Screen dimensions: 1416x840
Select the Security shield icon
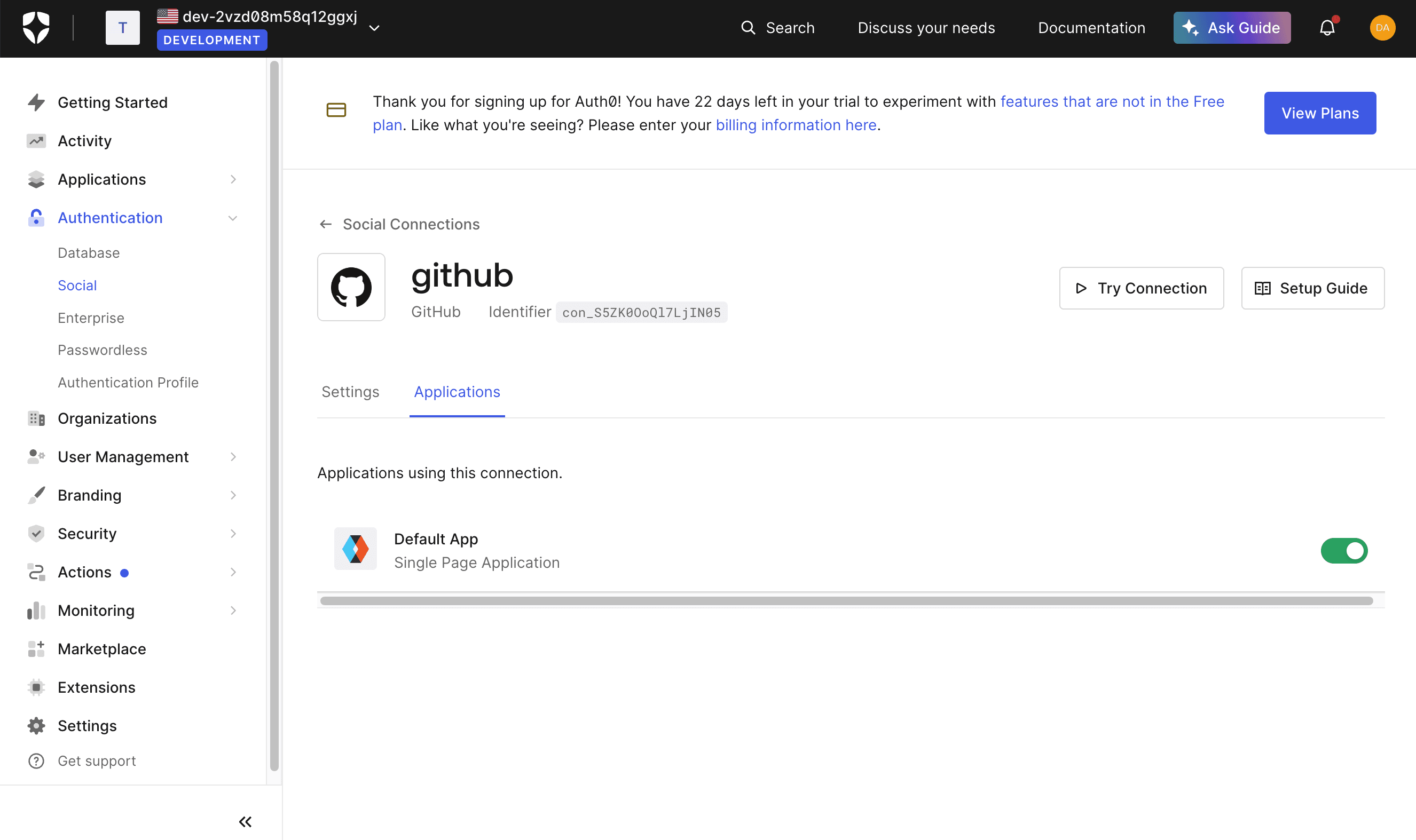click(36, 533)
